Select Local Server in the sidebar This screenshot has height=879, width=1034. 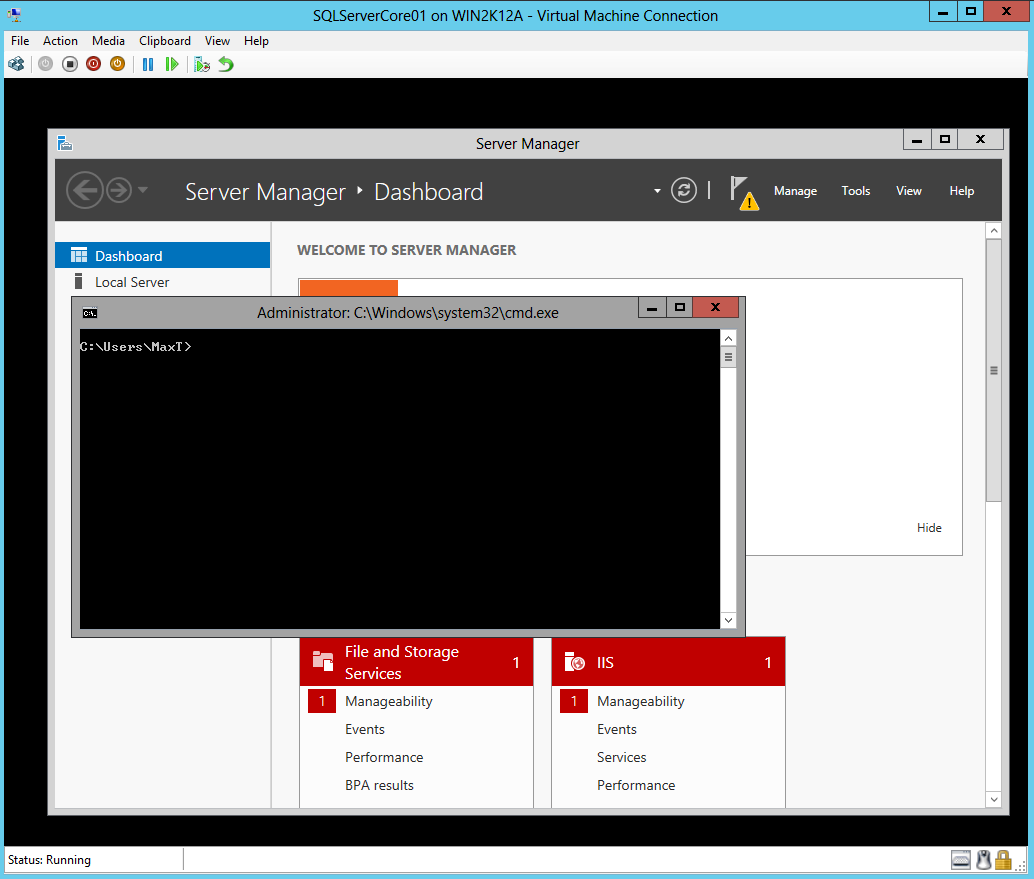coord(162,282)
